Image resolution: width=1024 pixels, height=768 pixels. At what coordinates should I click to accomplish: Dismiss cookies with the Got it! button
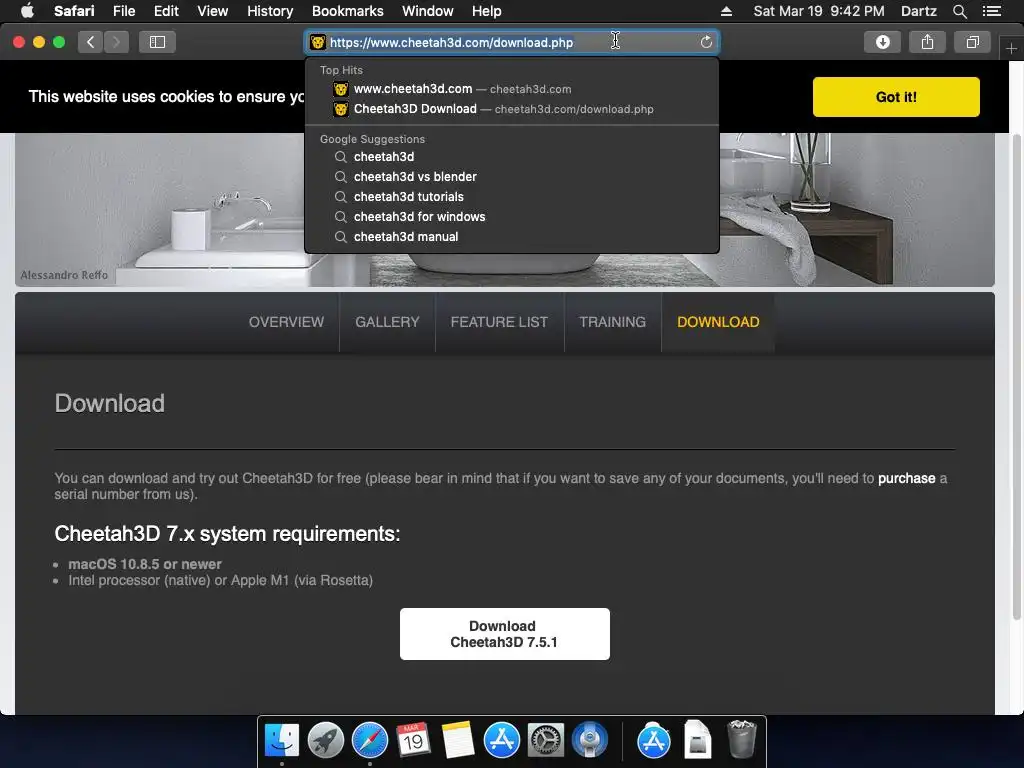pos(896,97)
